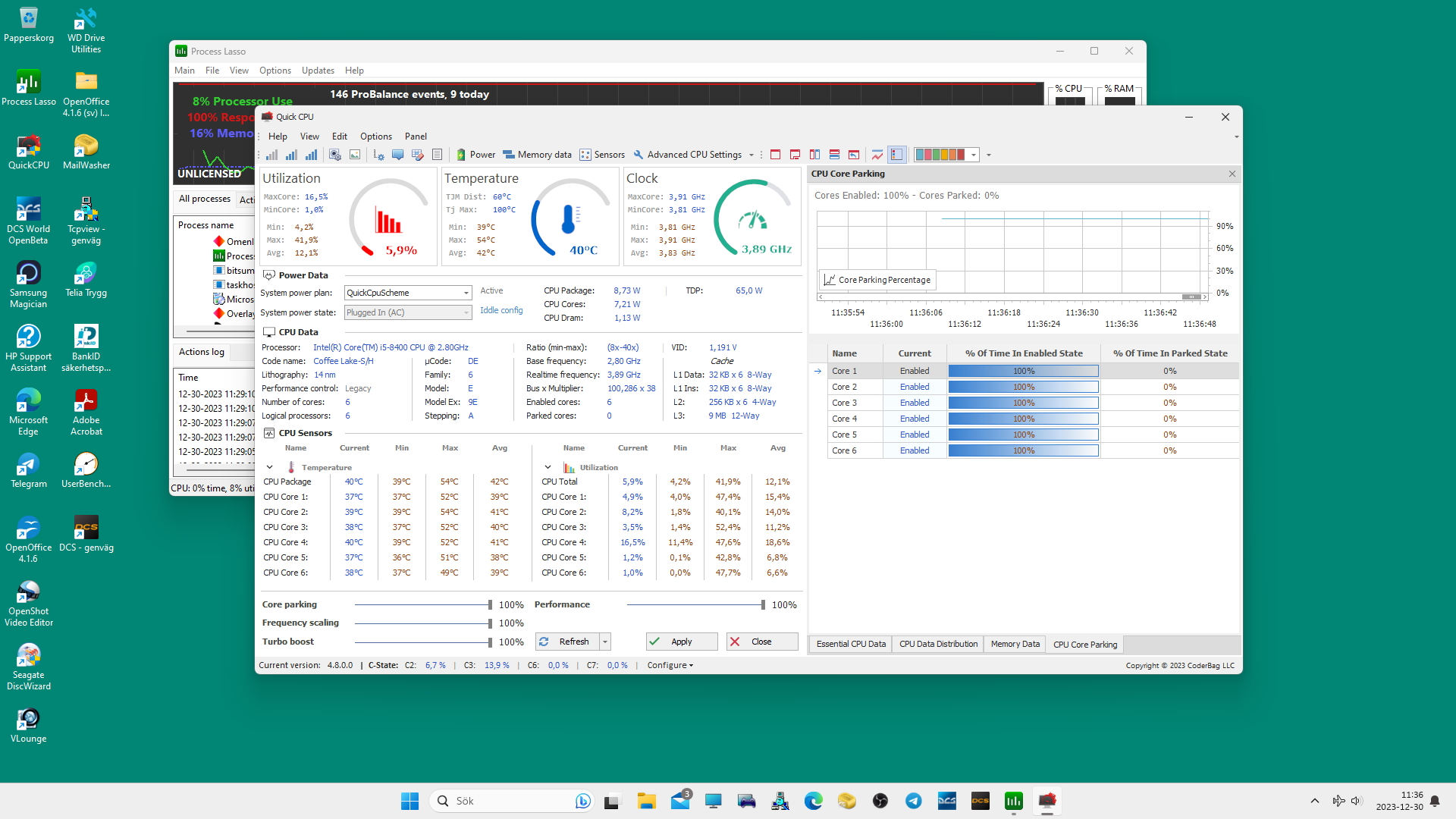The width and height of the screenshot is (1456, 819).
Task: Open the toolbar overflow options arrow
Action: (x=989, y=155)
